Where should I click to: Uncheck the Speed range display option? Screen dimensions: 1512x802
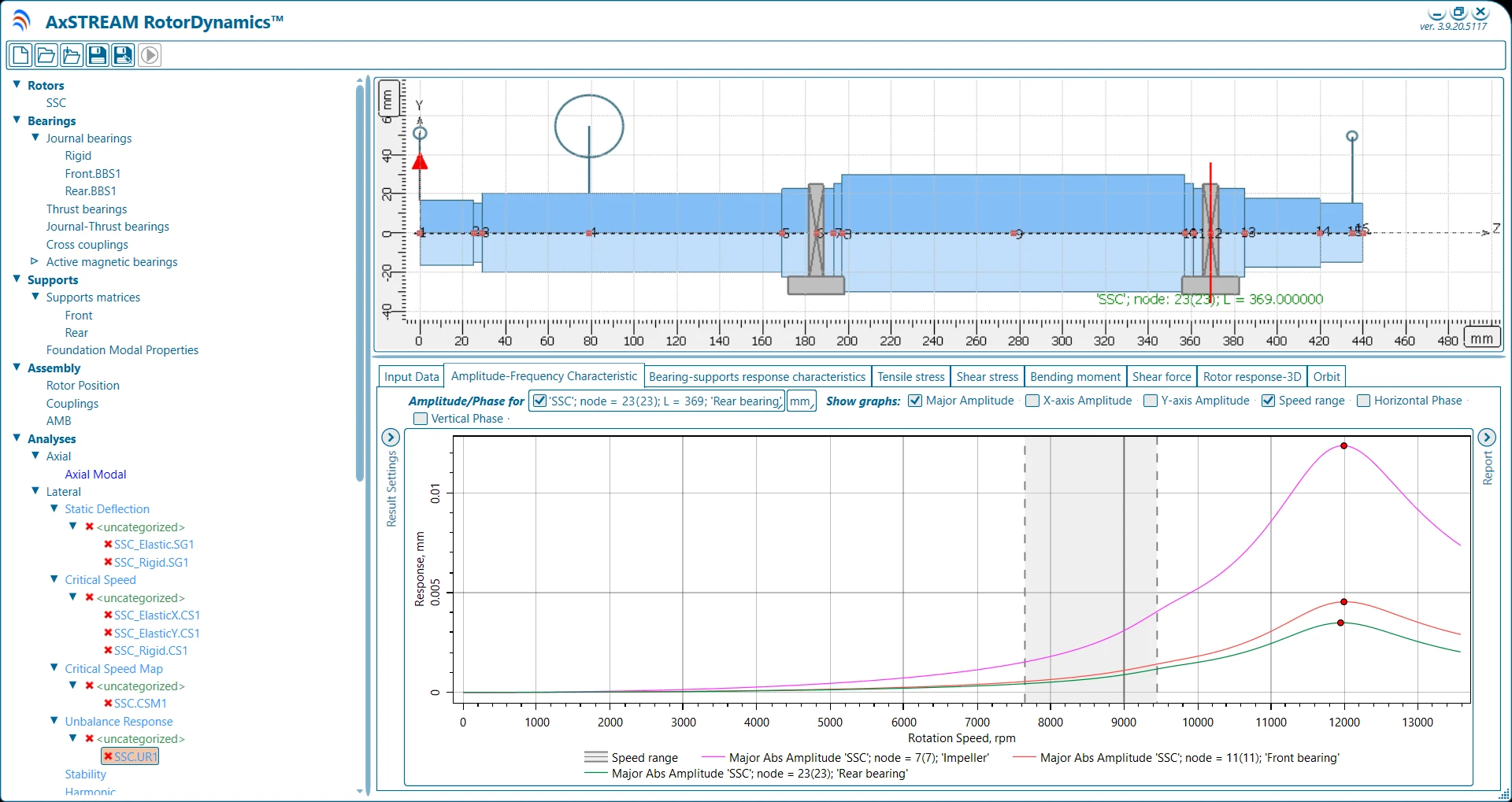1269,401
